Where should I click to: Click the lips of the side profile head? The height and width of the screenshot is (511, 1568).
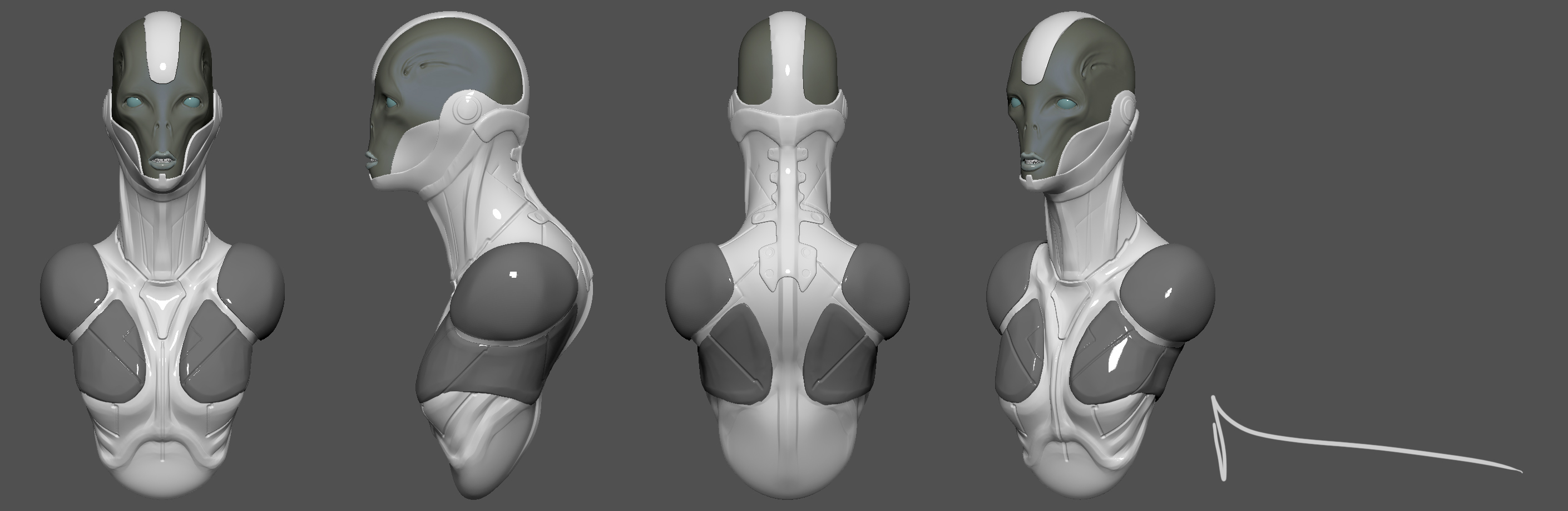point(370,160)
